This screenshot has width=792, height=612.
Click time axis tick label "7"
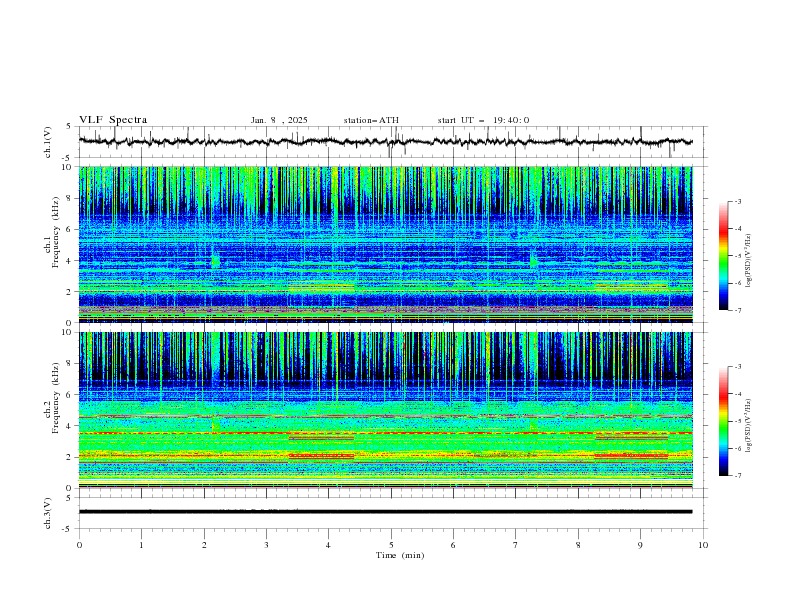(516, 545)
